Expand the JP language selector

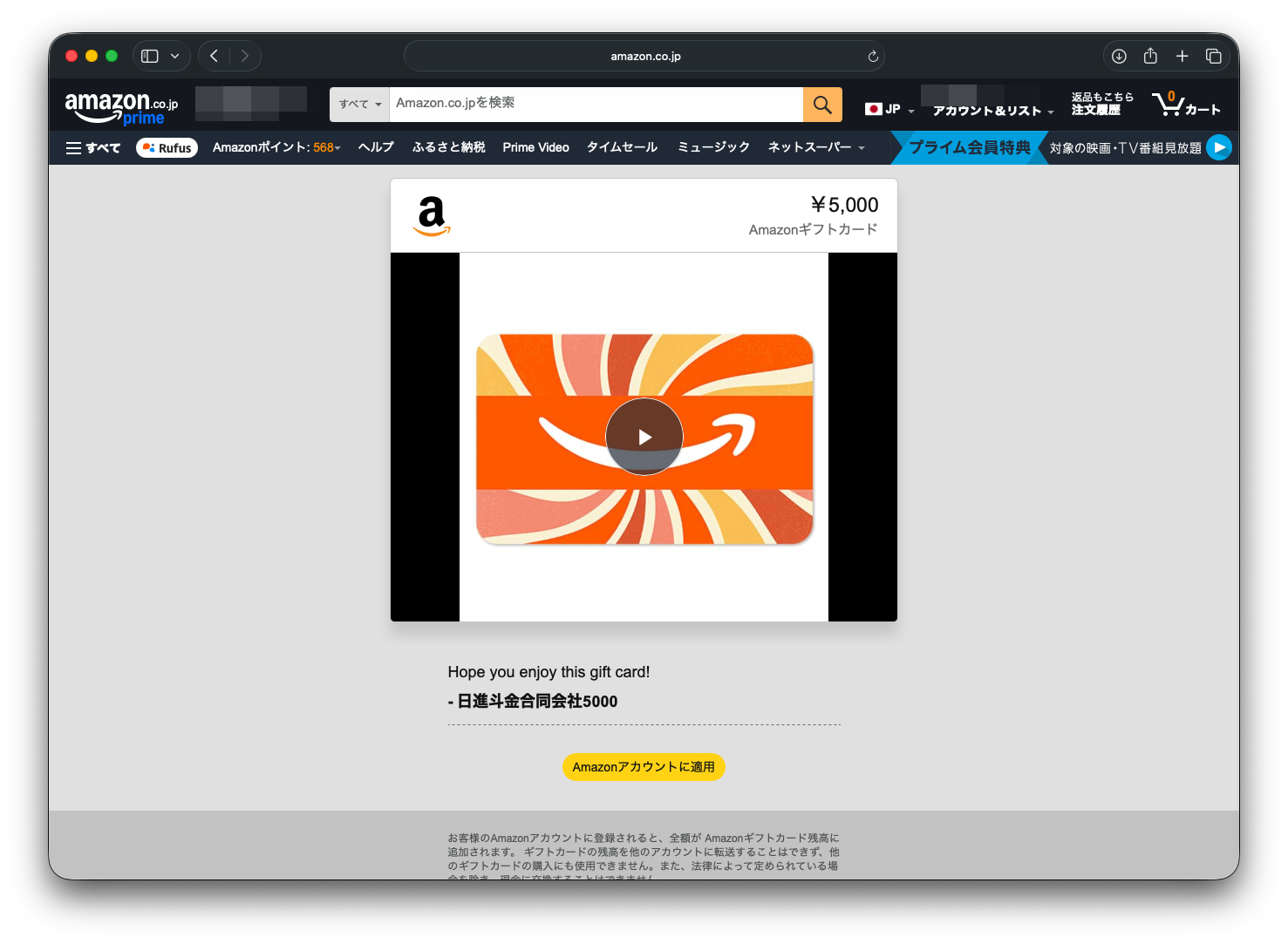889,110
